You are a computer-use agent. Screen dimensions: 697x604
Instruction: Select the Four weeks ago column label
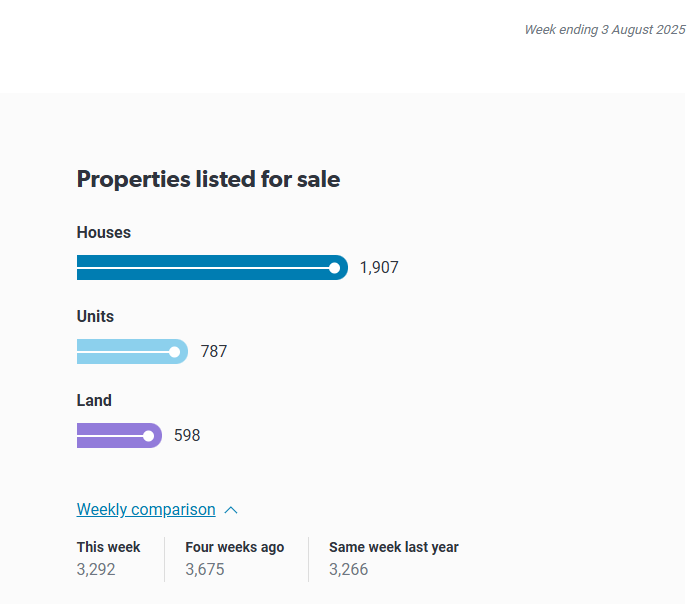(234, 547)
